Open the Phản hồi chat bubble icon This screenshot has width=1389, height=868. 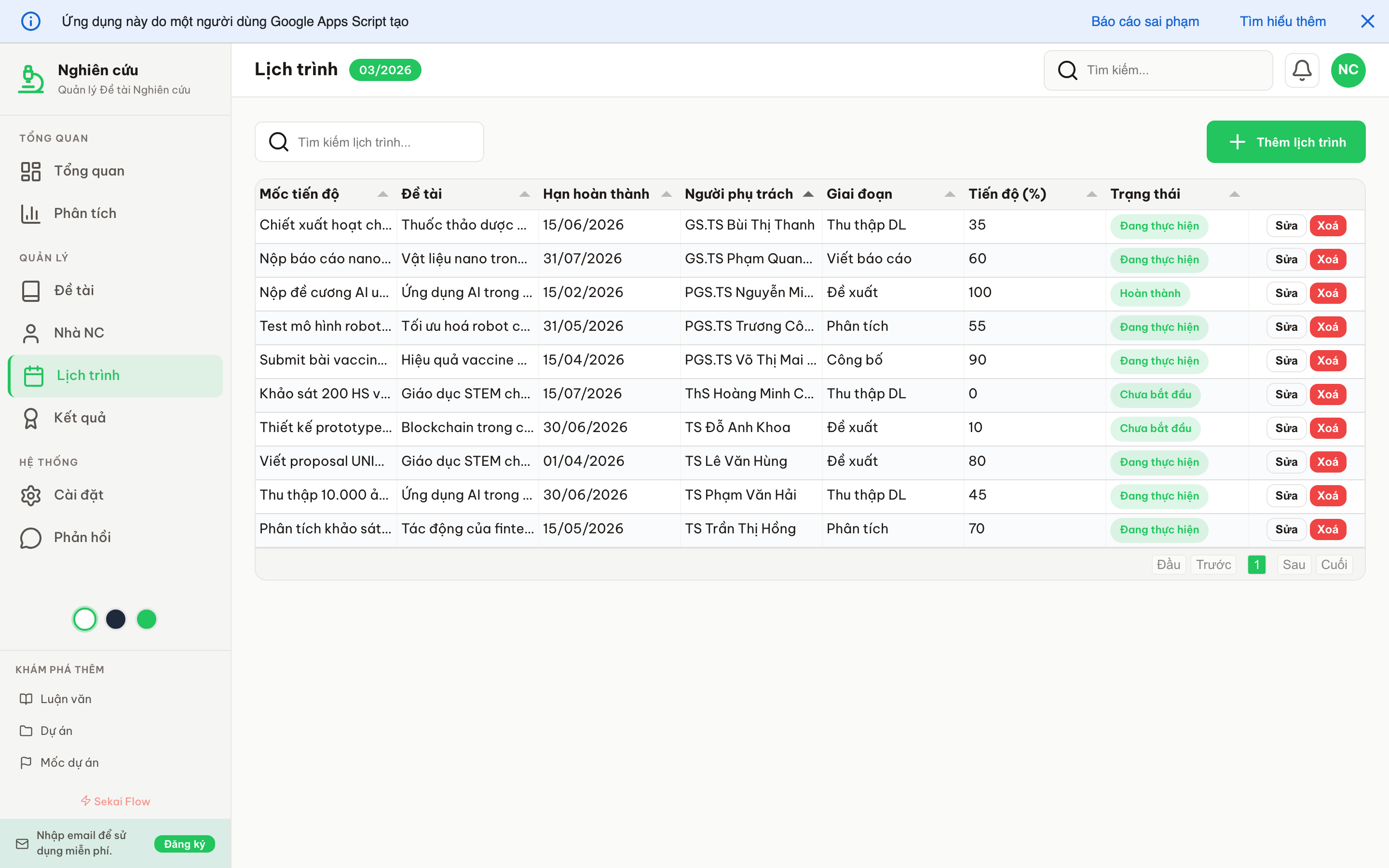30,537
